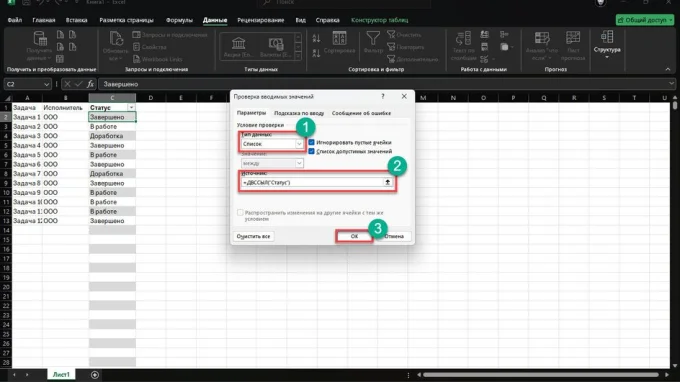680x382 pixels.
Task: Click the Обновить все refresh icon
Action: pos(116,38)
